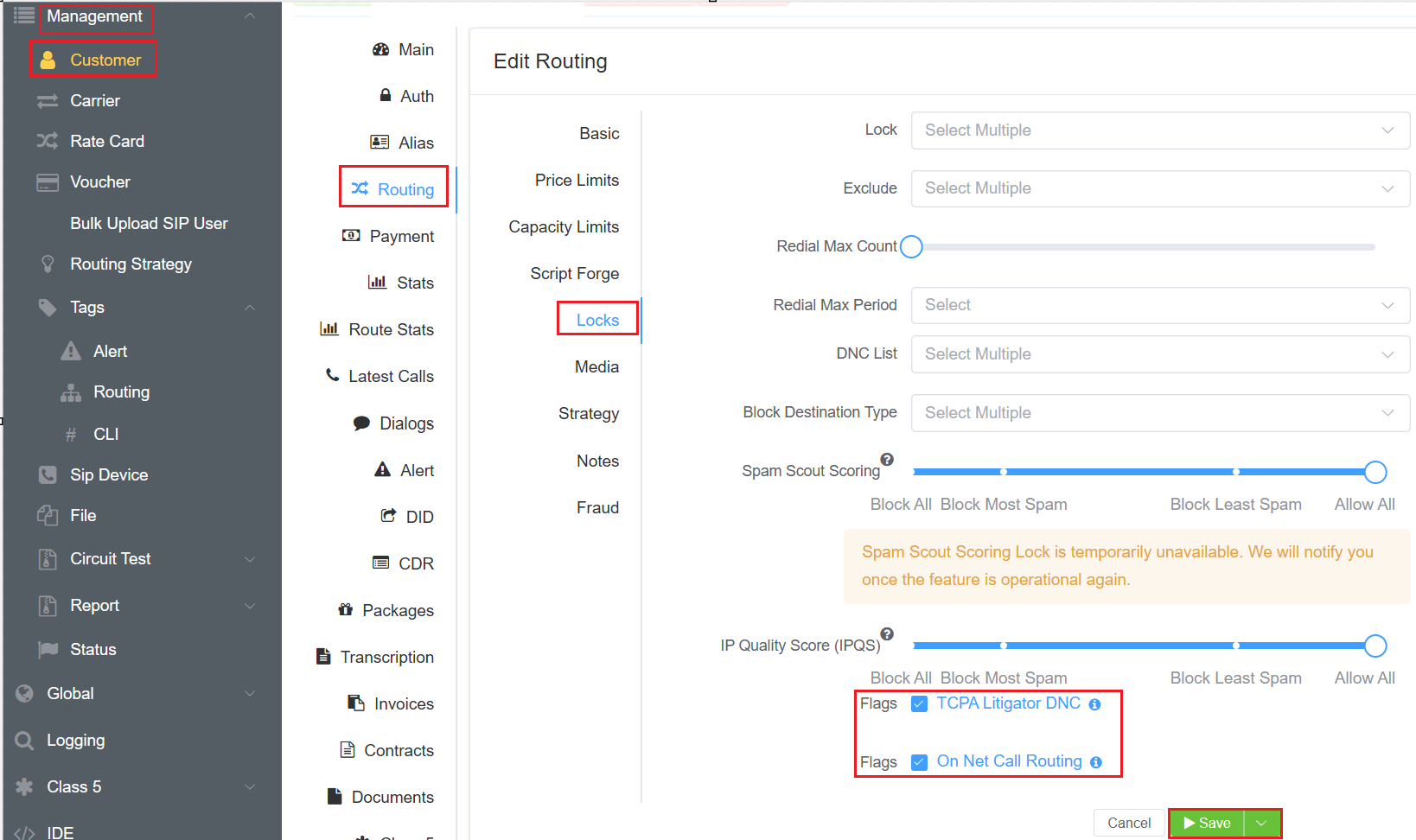This screenshot has height=840, width=1416.
Task: Open the Fraud tab
Action: (x=597, y=507)
